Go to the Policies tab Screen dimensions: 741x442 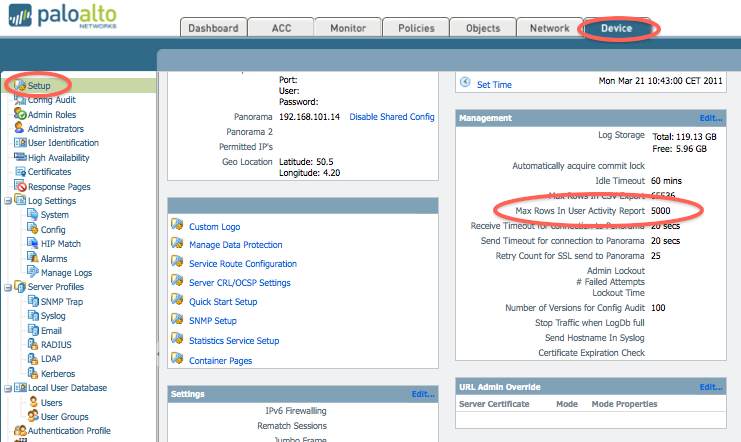(x=416, y=28)
